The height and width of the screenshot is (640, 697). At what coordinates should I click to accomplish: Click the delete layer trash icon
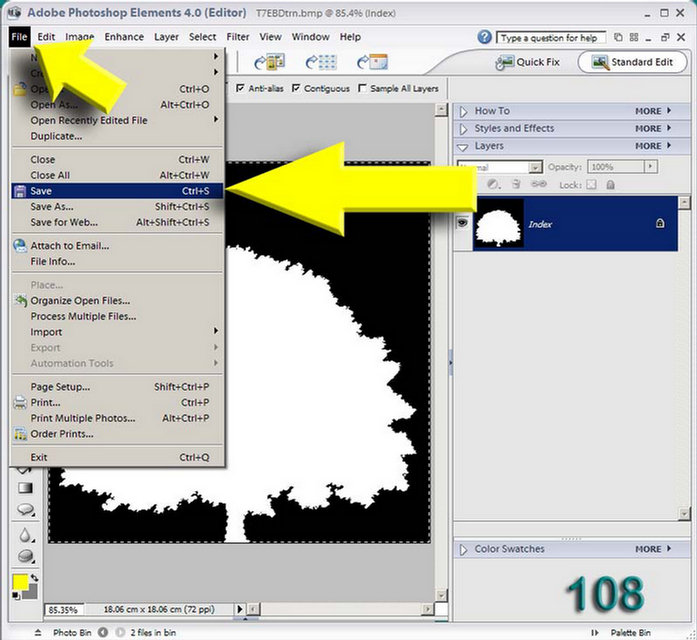516,184
